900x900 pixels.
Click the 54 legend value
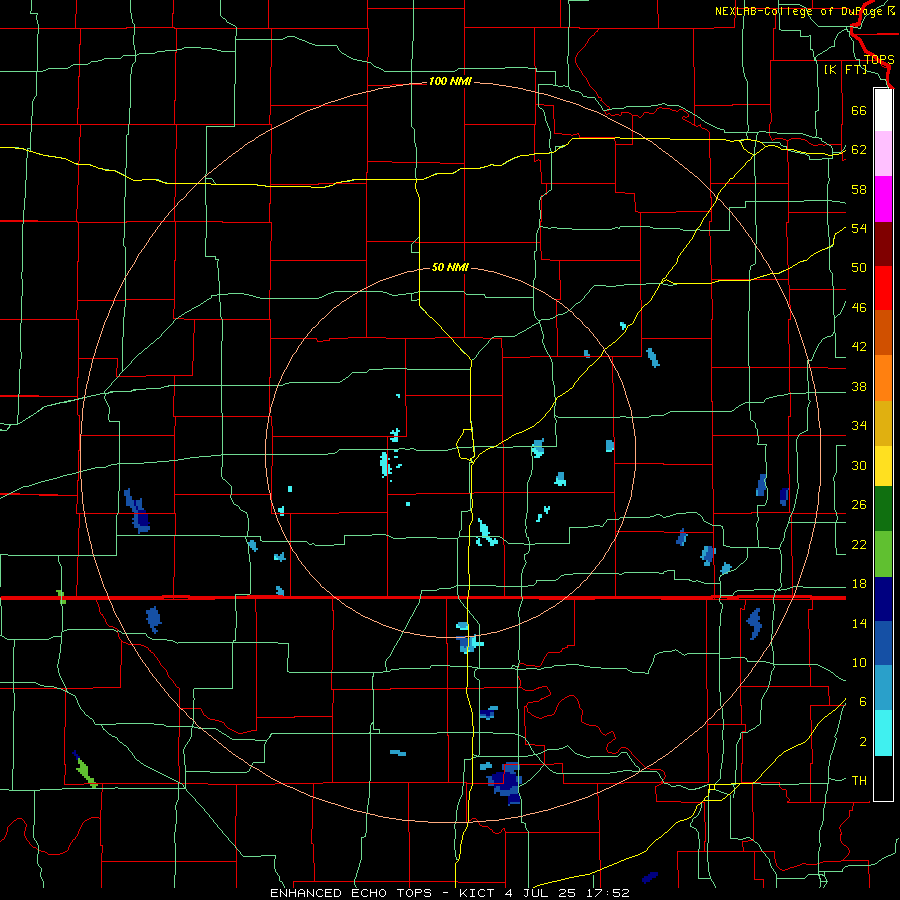point(859,228)
